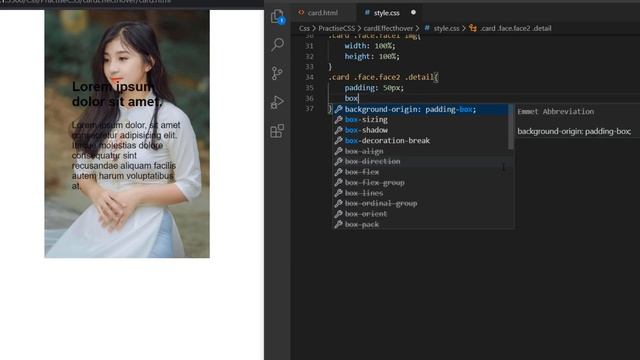The image size is (640, 360).
Task: Select the box-flex-group suggestion
Action: coord(420,183)
